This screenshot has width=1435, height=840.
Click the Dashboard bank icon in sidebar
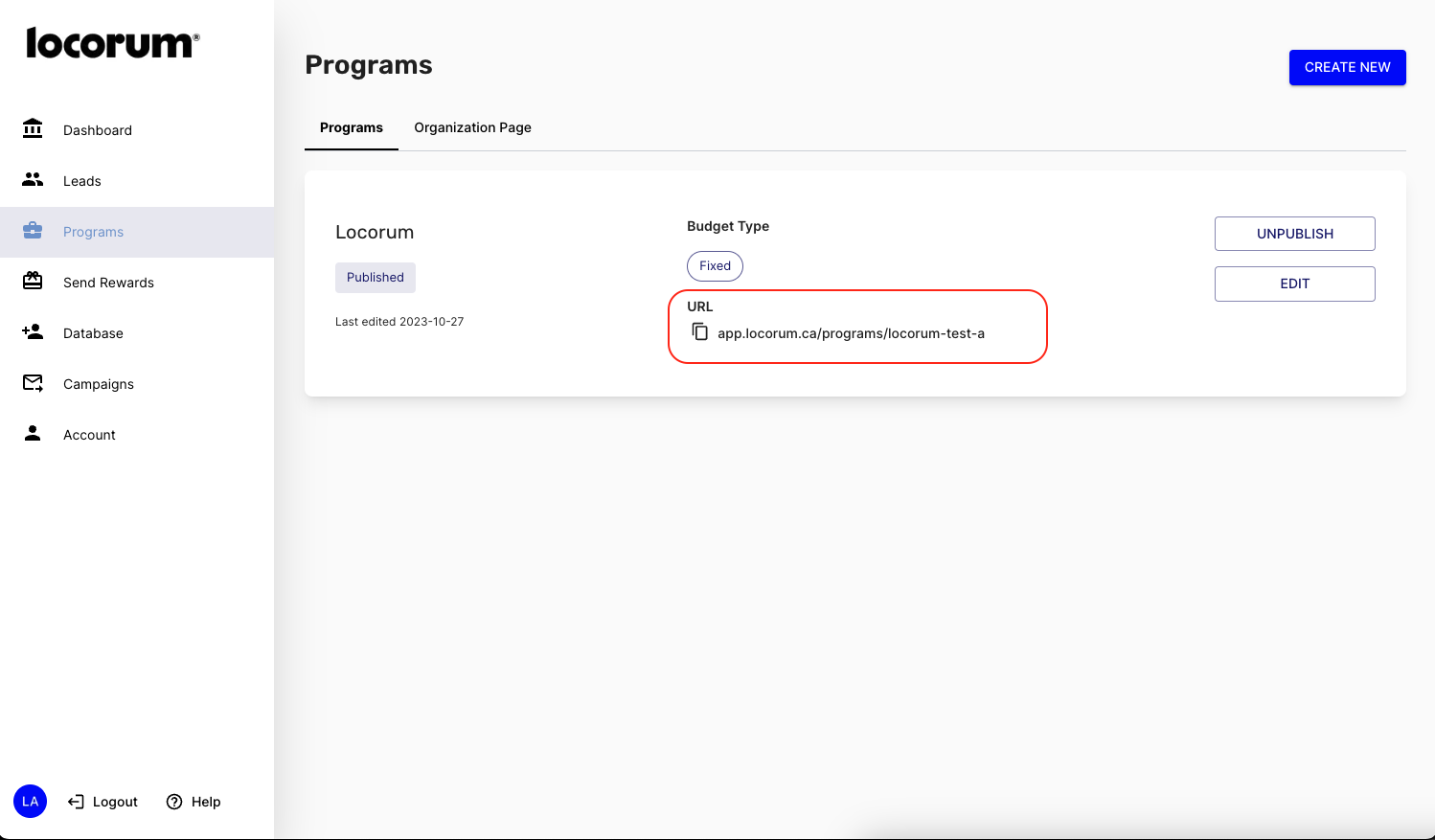(33, 129)
